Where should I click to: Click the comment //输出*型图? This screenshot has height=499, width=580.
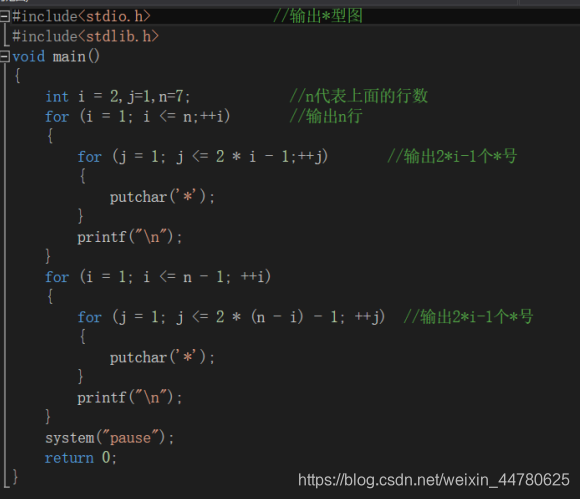318,16
